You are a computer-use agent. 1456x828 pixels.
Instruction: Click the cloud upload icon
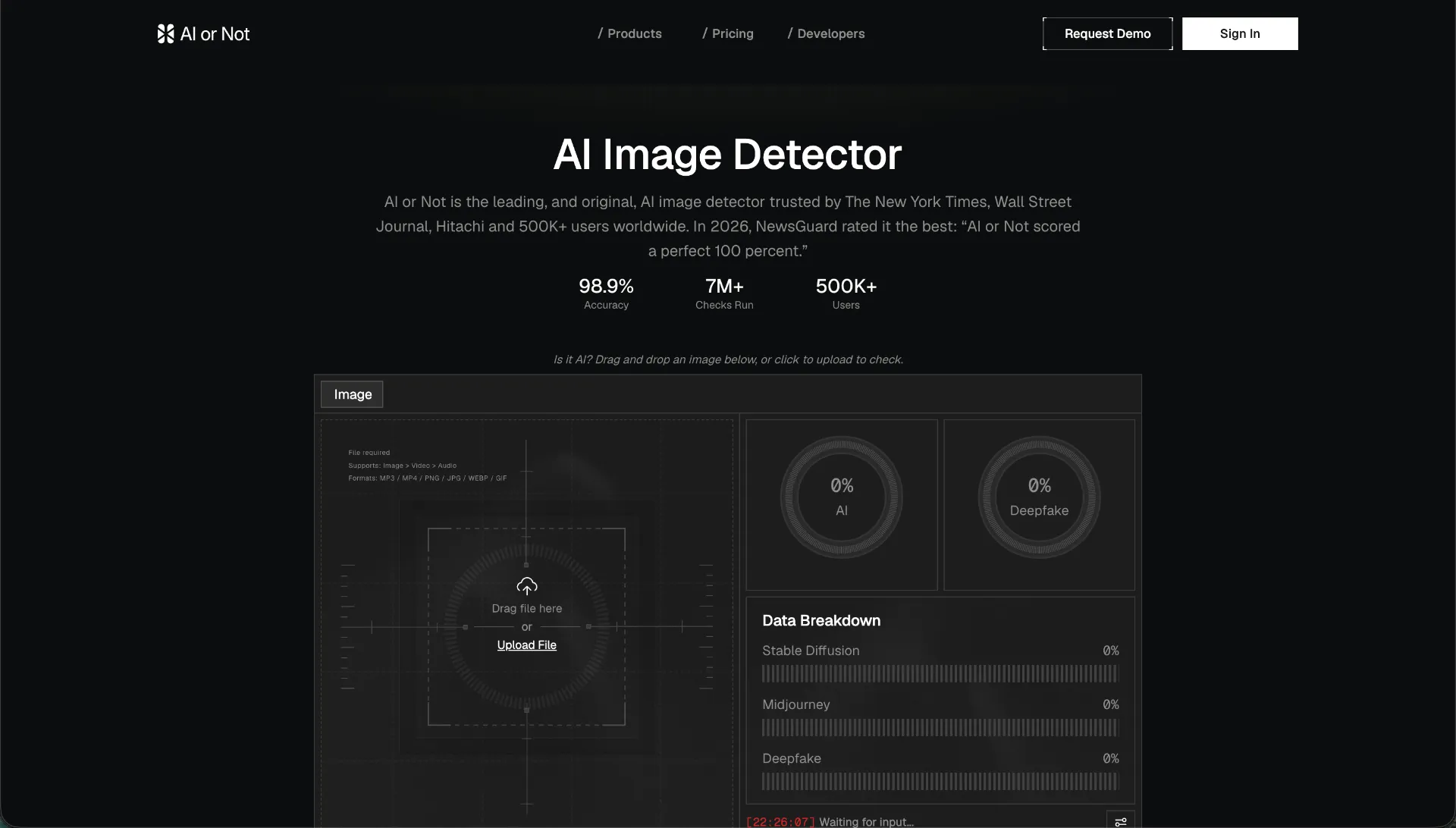tap(527, 586)
